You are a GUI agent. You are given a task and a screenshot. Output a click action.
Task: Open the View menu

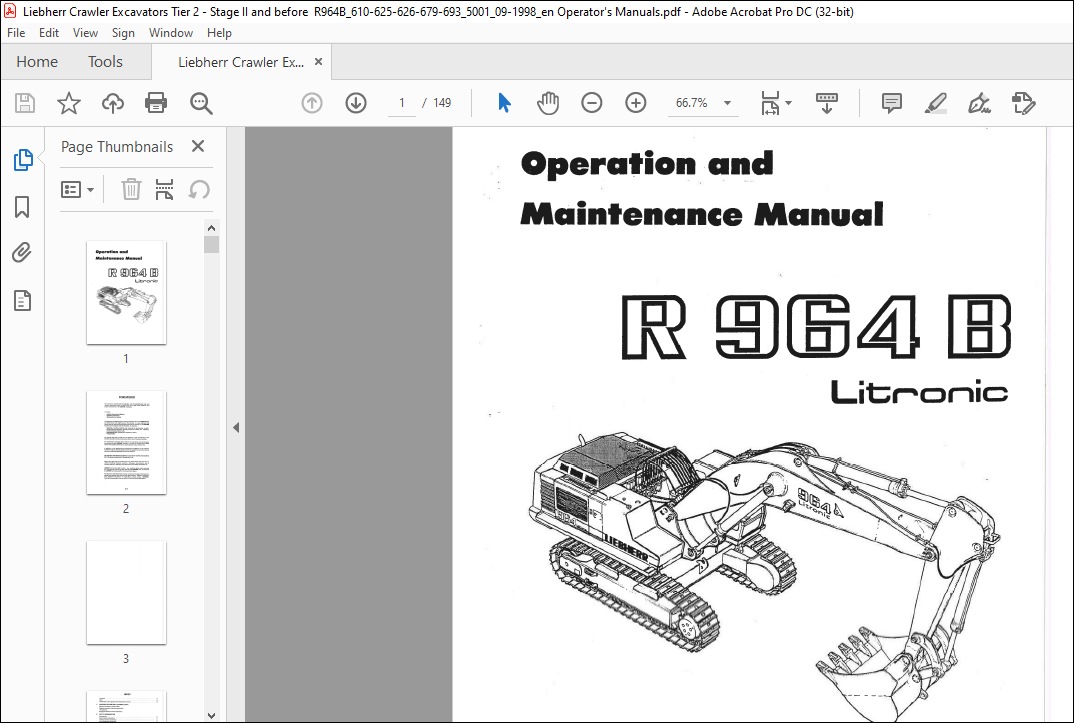tap(85, 33)
